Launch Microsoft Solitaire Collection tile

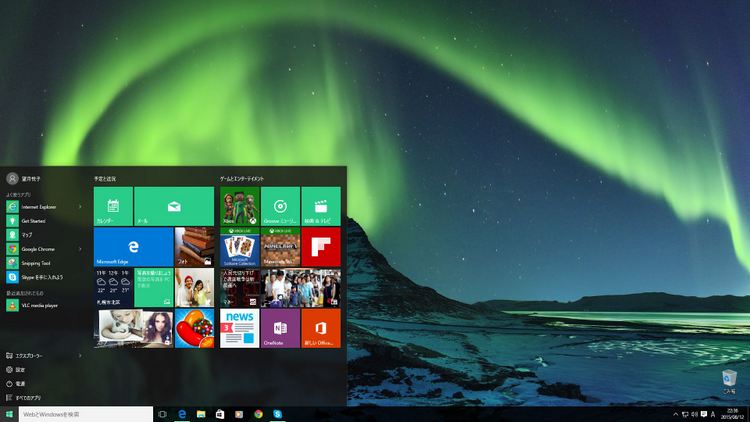pos(240,247)
